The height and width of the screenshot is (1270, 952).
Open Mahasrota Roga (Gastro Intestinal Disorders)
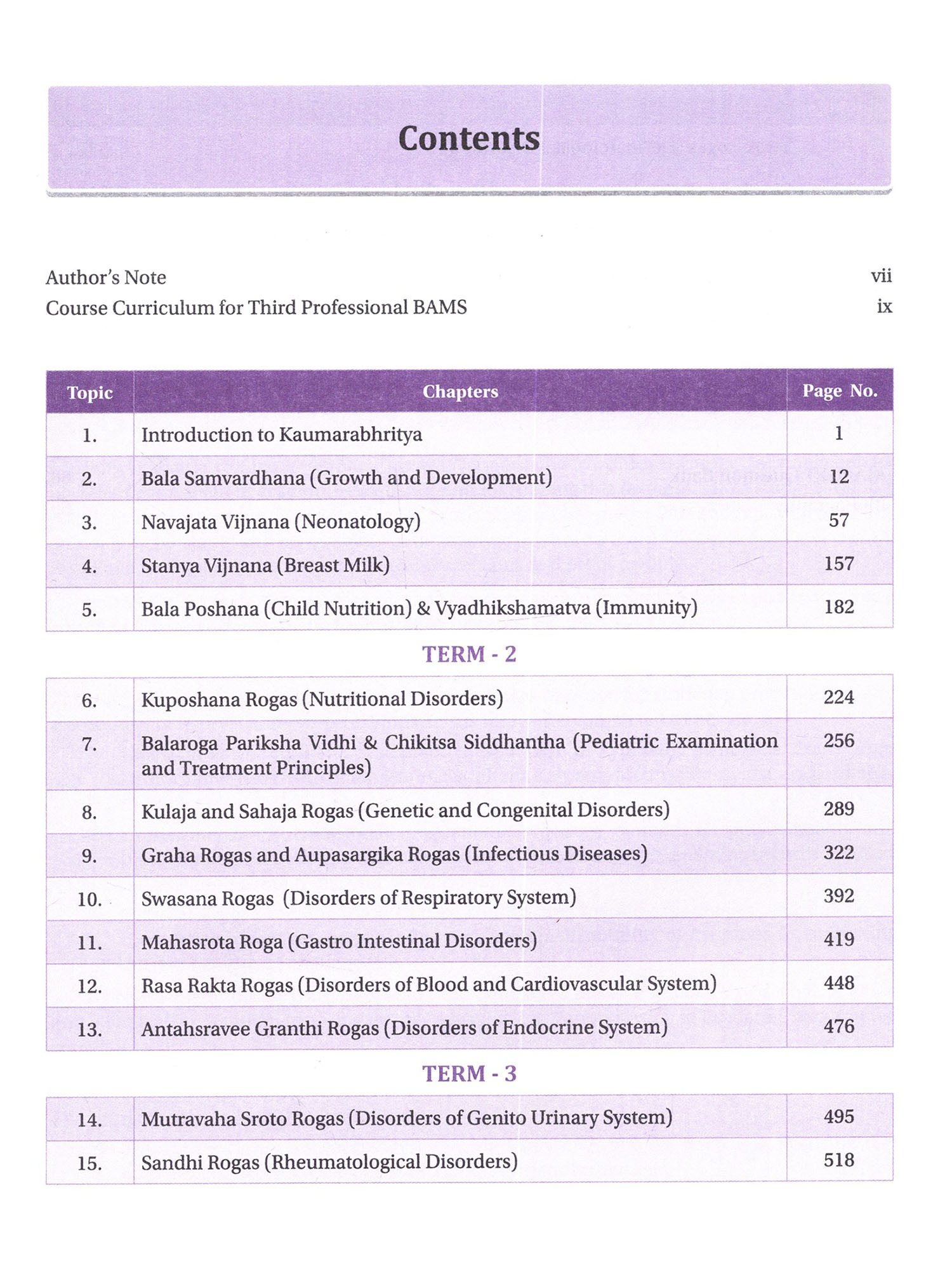[x=339, y=941]
